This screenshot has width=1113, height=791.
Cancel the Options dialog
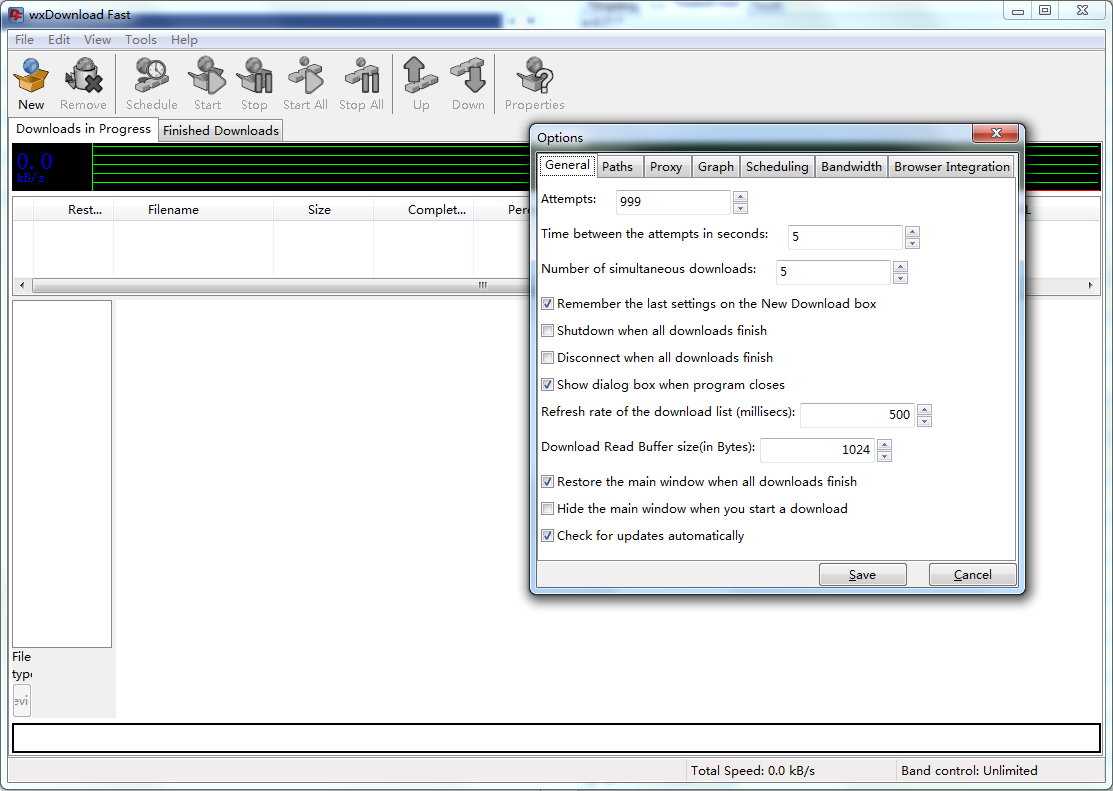click(x=972, y=574)
